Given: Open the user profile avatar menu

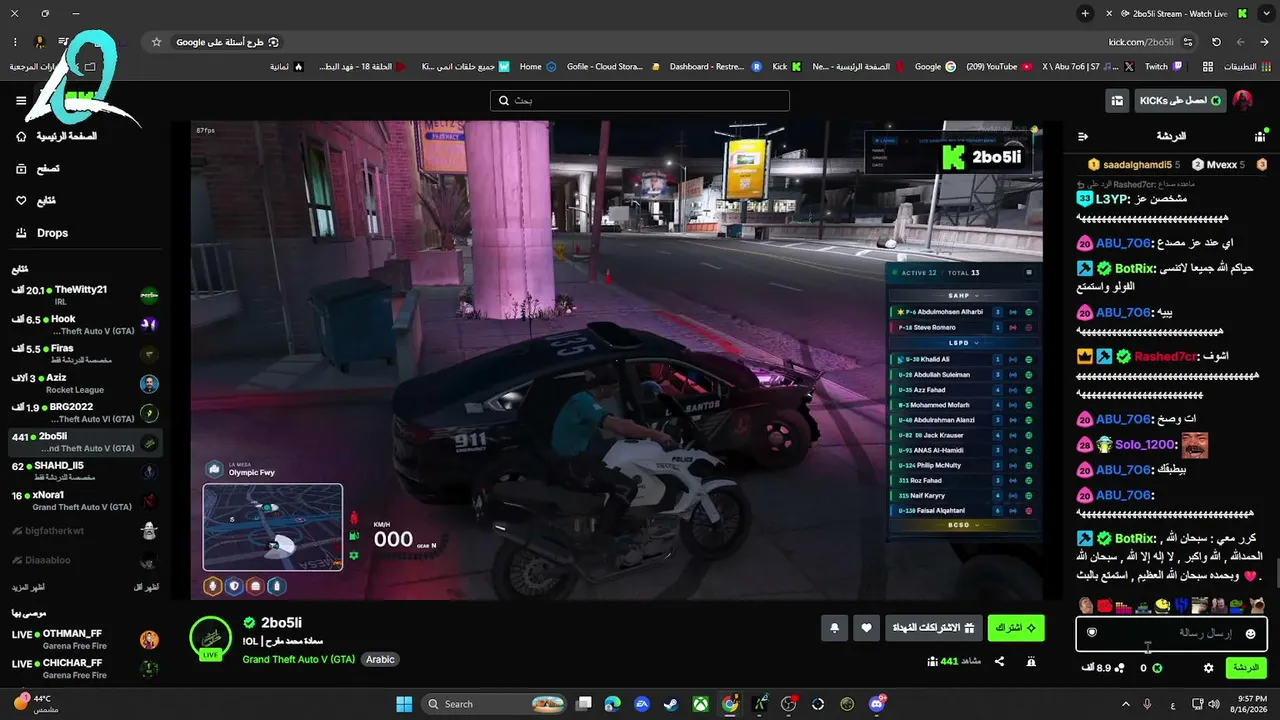Looking at the screenshot, I should coord(1242,101).
